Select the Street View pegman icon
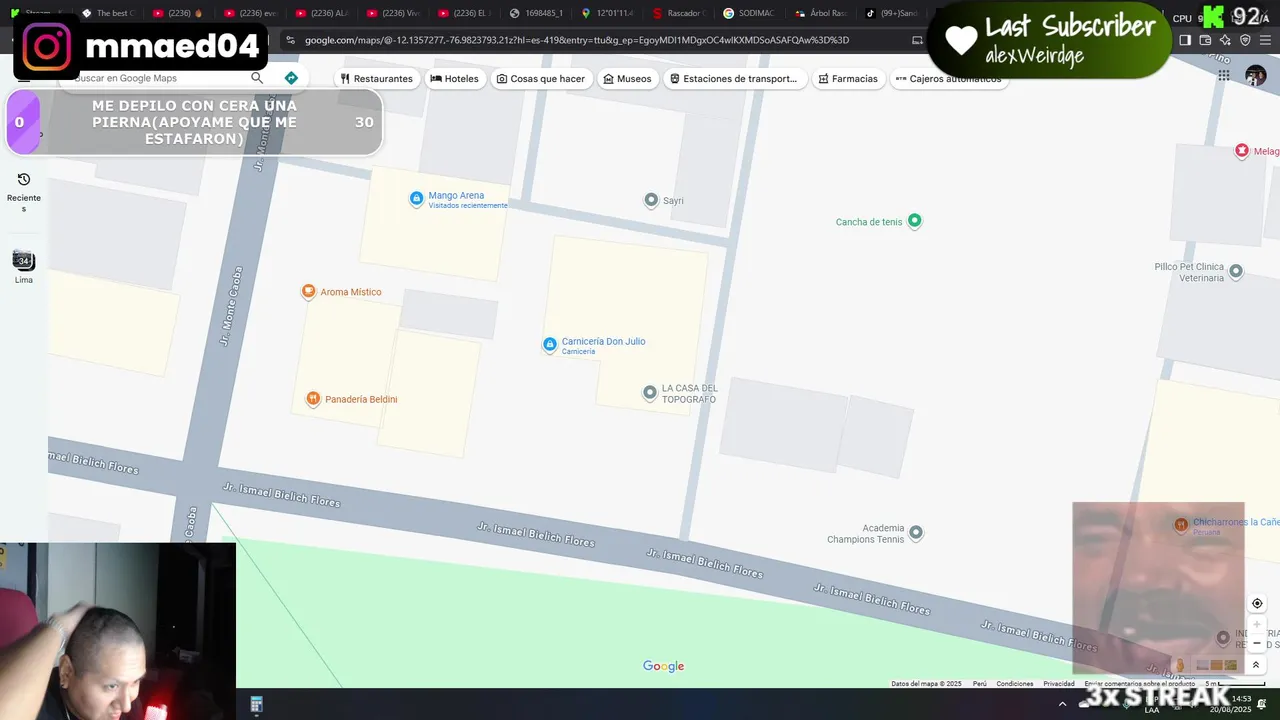This screenshot has height=720, width=1280. point(1180,665)
